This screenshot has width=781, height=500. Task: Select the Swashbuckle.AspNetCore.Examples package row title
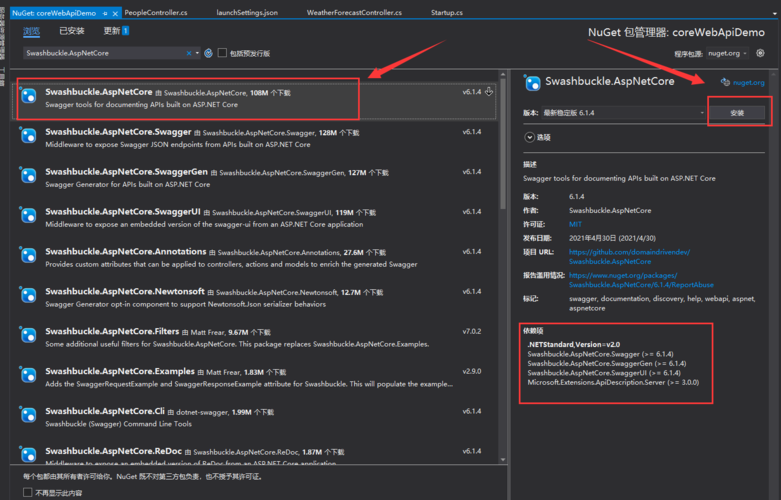coord(120,371)
